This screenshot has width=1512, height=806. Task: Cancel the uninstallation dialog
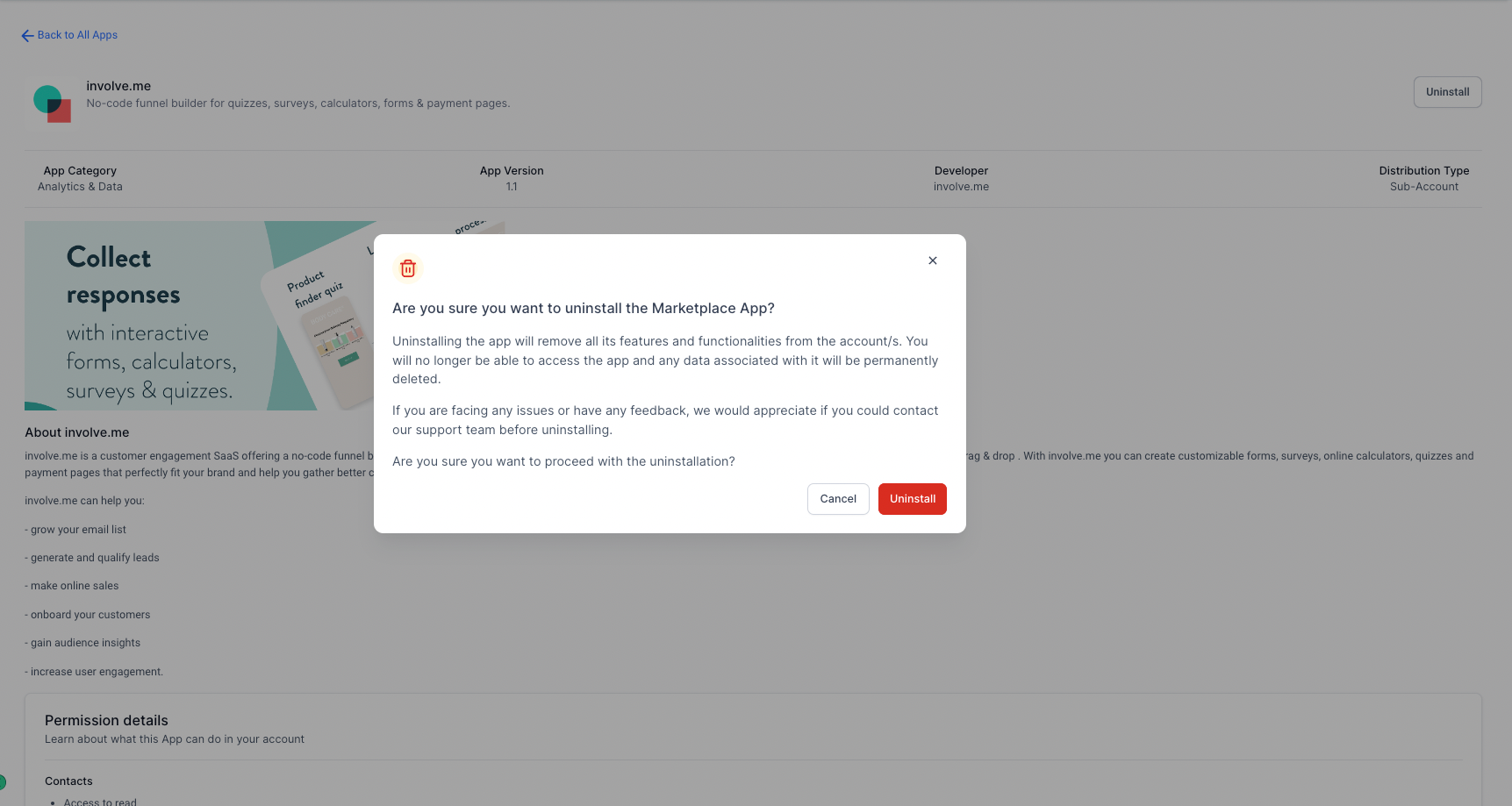[x=838, y=499]
